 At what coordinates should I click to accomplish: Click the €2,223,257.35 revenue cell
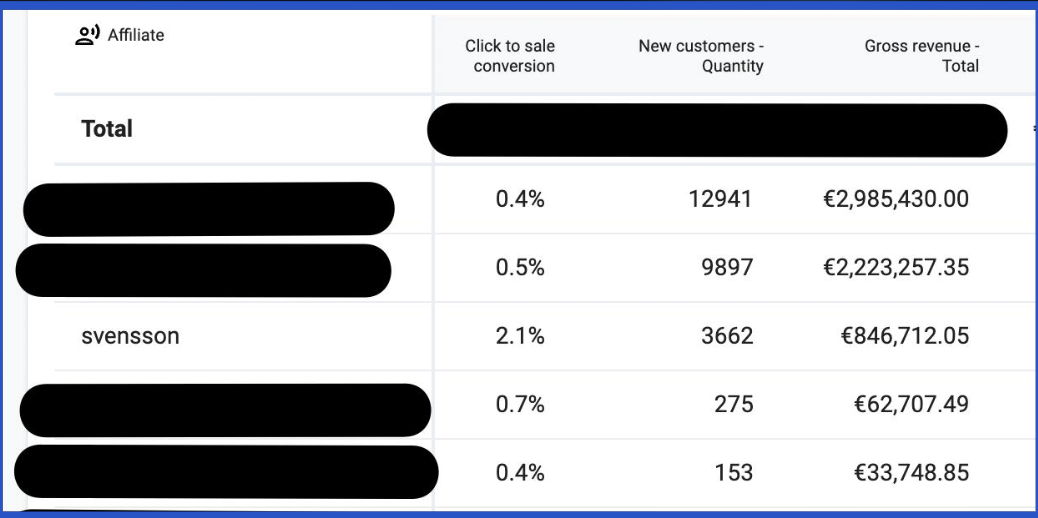point(896,268)
